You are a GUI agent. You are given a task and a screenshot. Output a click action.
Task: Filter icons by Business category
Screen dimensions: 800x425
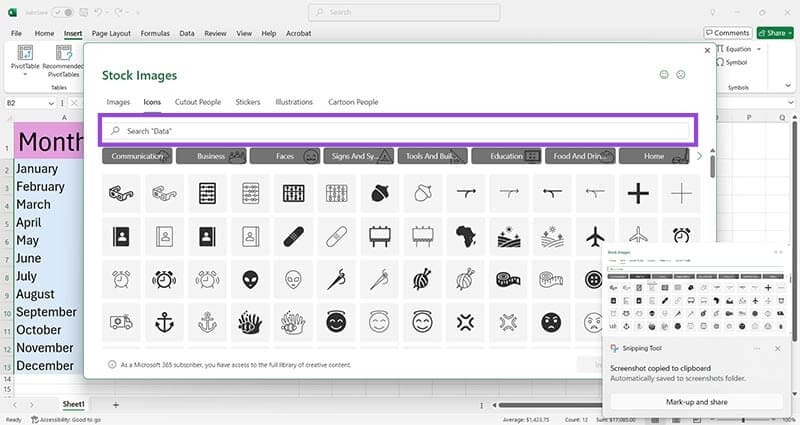click(x=211, y=156)
